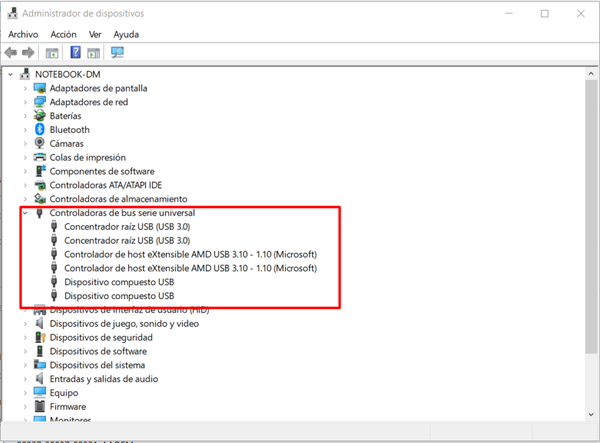Select Entradas y salidas de audio label
Image resolution: width=600 pixels, height=443 pixels.
tap(104, 379)
